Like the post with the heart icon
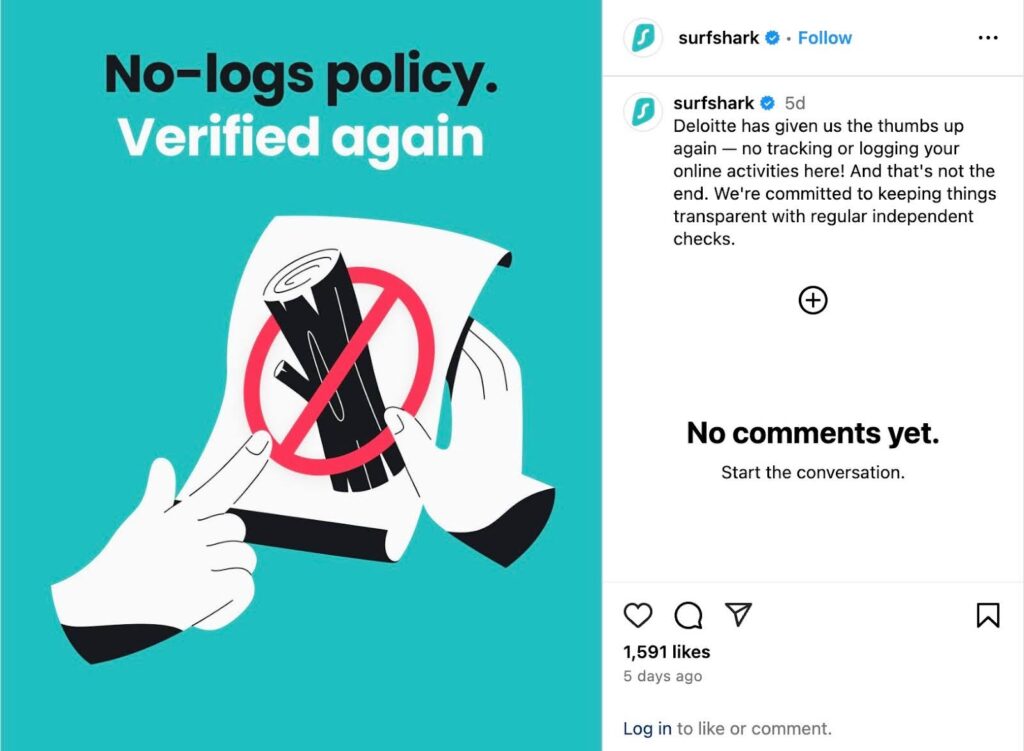Image resolution: width=1024 pixels, height=751 pixels. click(x=638, y=614)
